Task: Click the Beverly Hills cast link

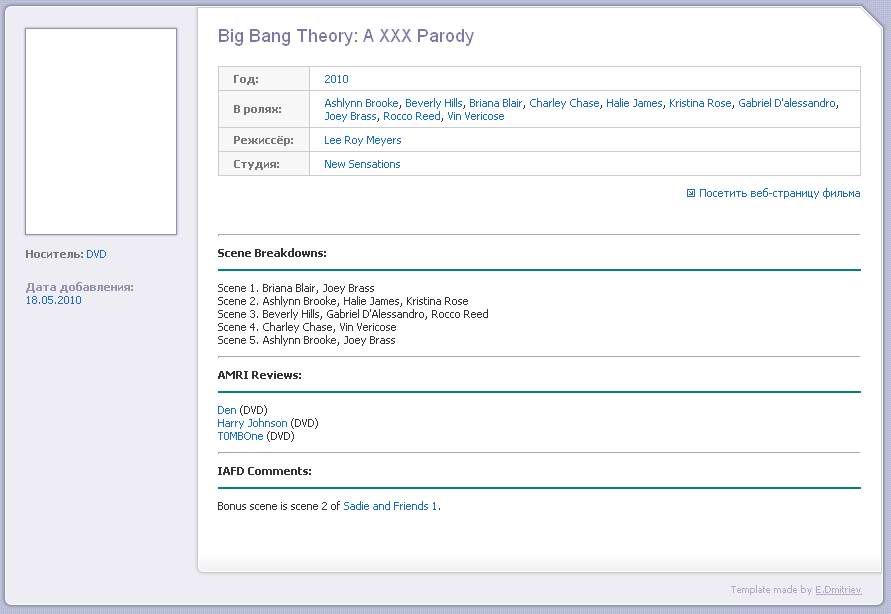Action: click(434, 103)
